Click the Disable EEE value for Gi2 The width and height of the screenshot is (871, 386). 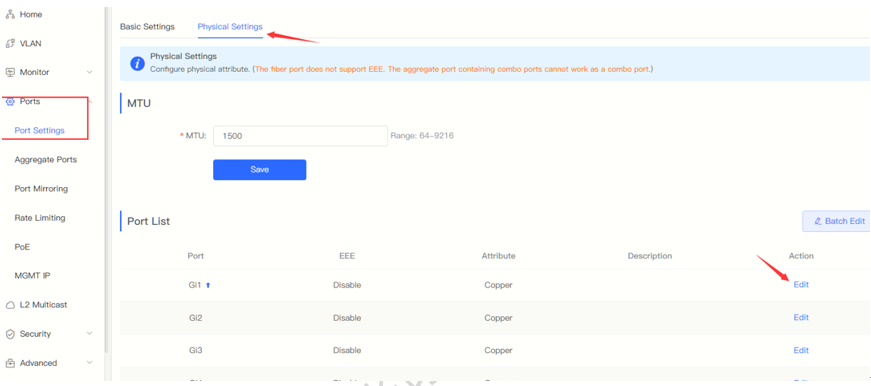[x=347, y=318]
